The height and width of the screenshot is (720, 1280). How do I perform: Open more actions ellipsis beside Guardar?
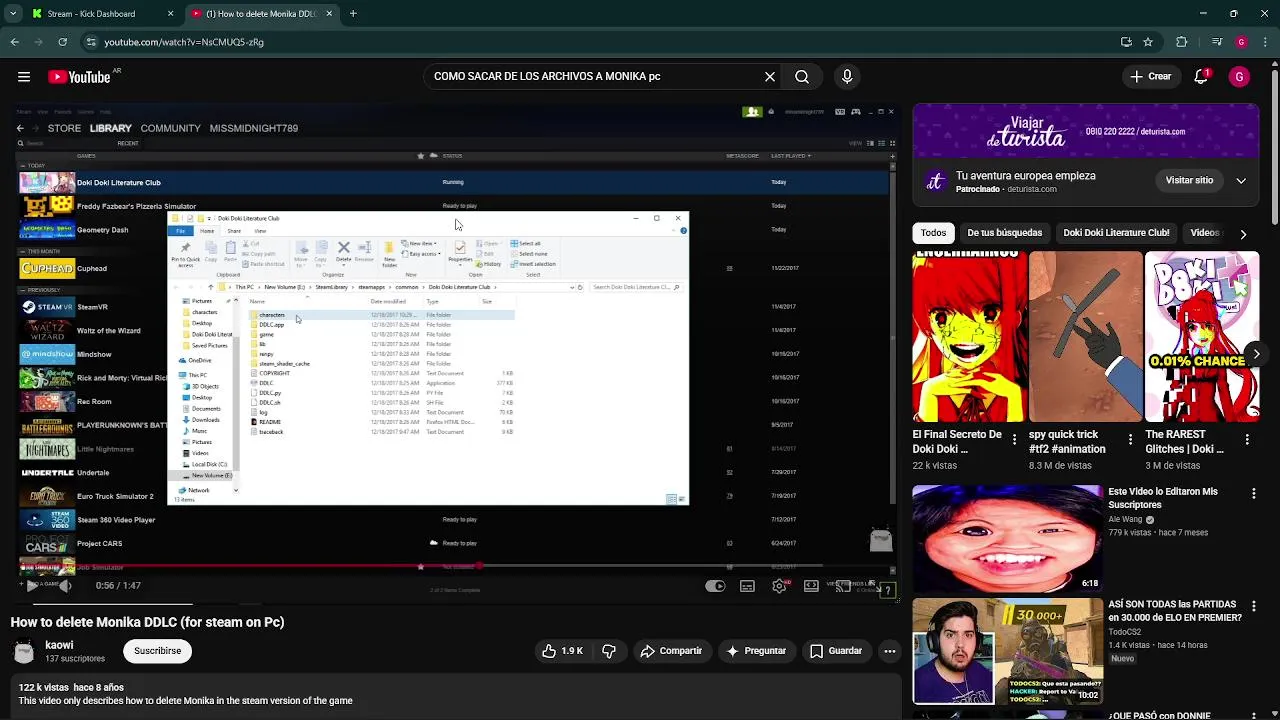point(890,651)
